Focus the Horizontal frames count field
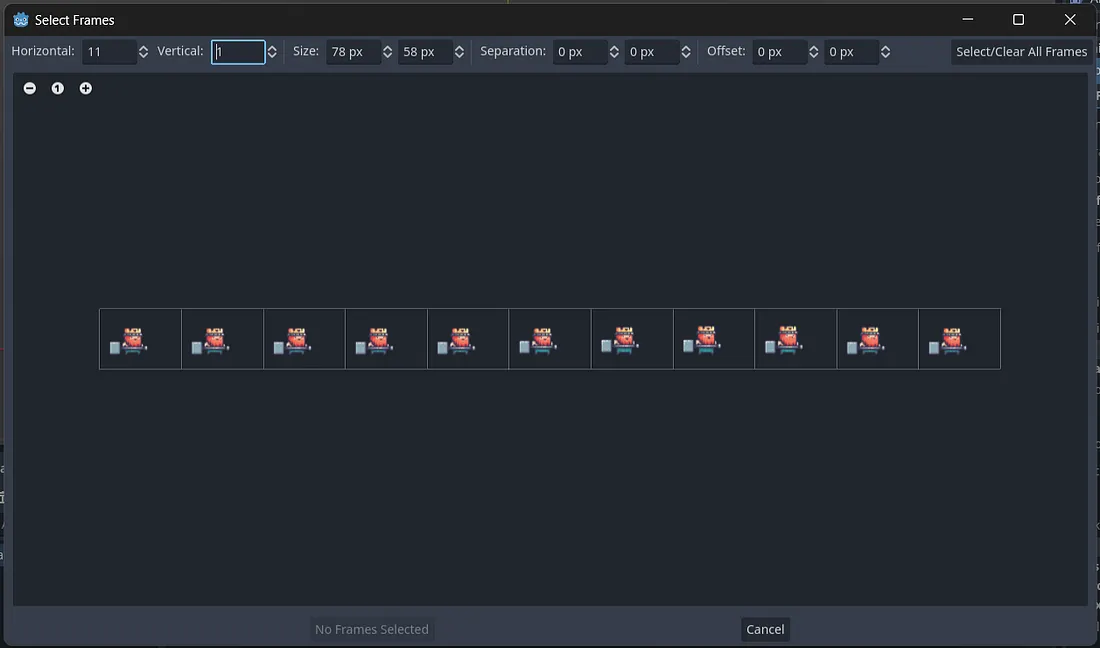This screenshot has width=1100, height=648. (x=109, y=52)
